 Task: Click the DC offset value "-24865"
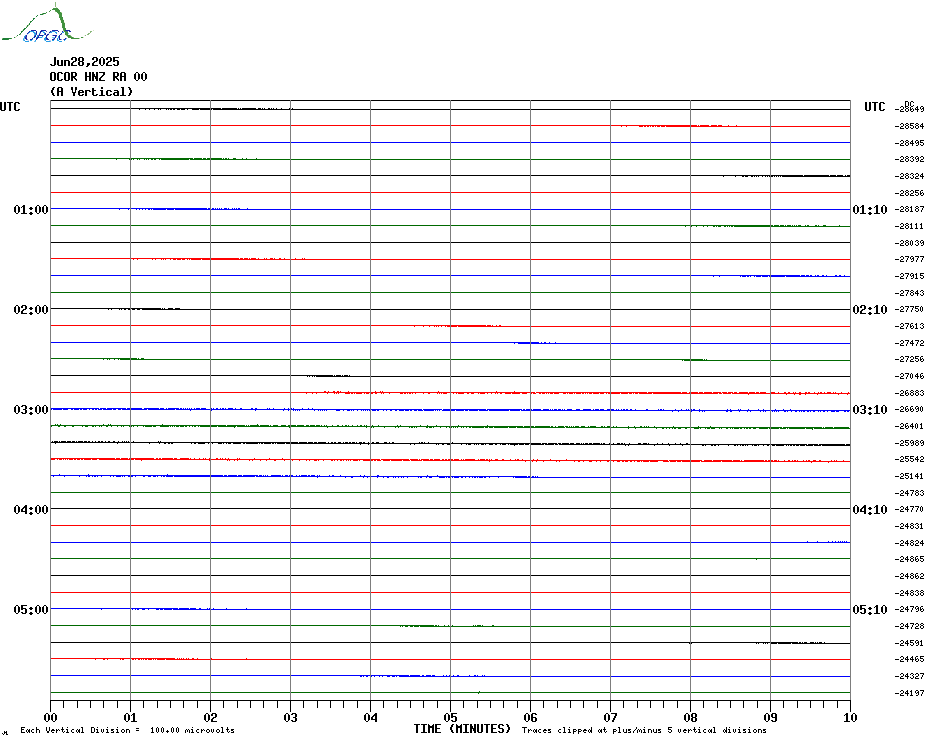(x=910, y=559)
